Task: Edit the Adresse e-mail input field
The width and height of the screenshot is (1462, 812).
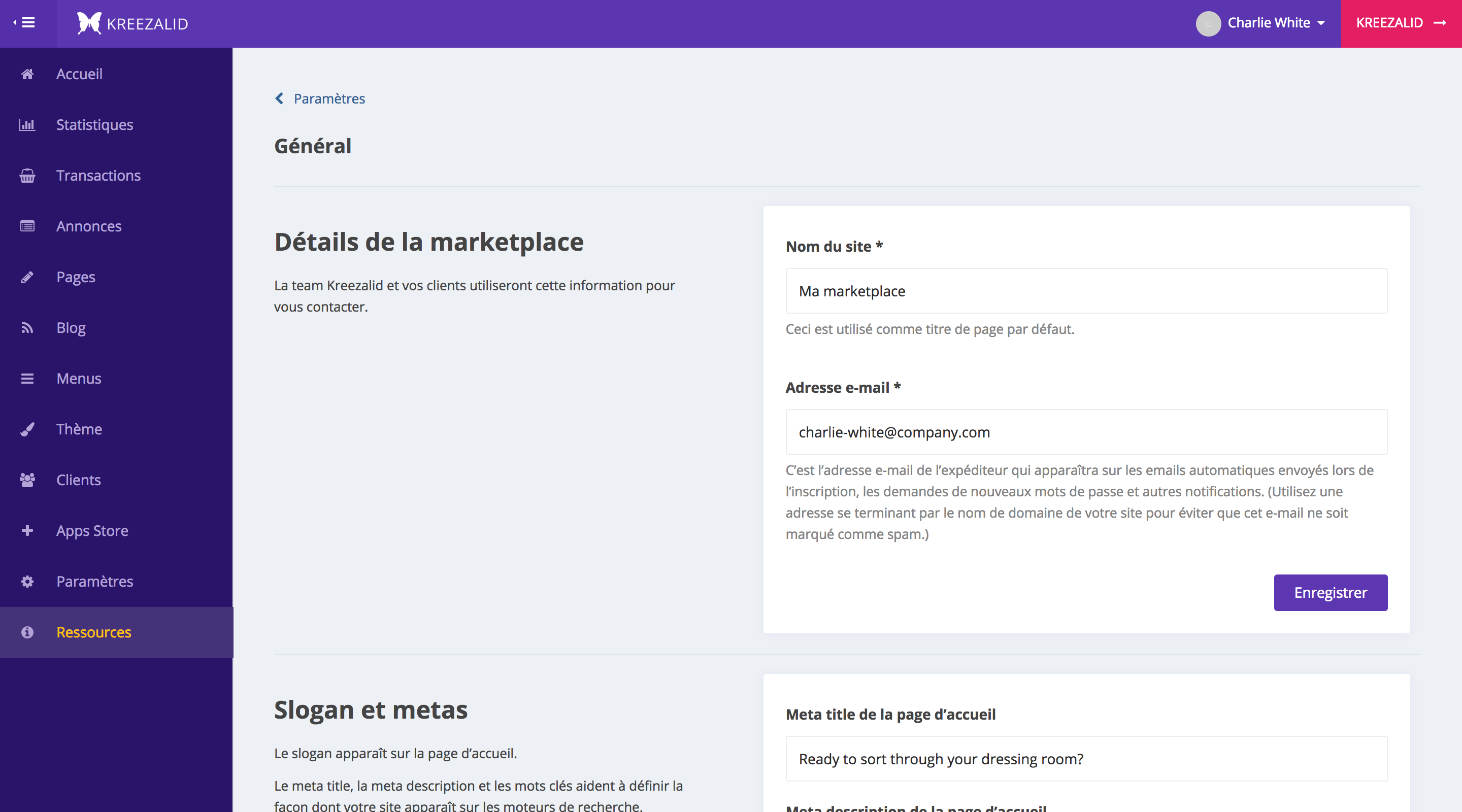Action: tap(1086, 431)
